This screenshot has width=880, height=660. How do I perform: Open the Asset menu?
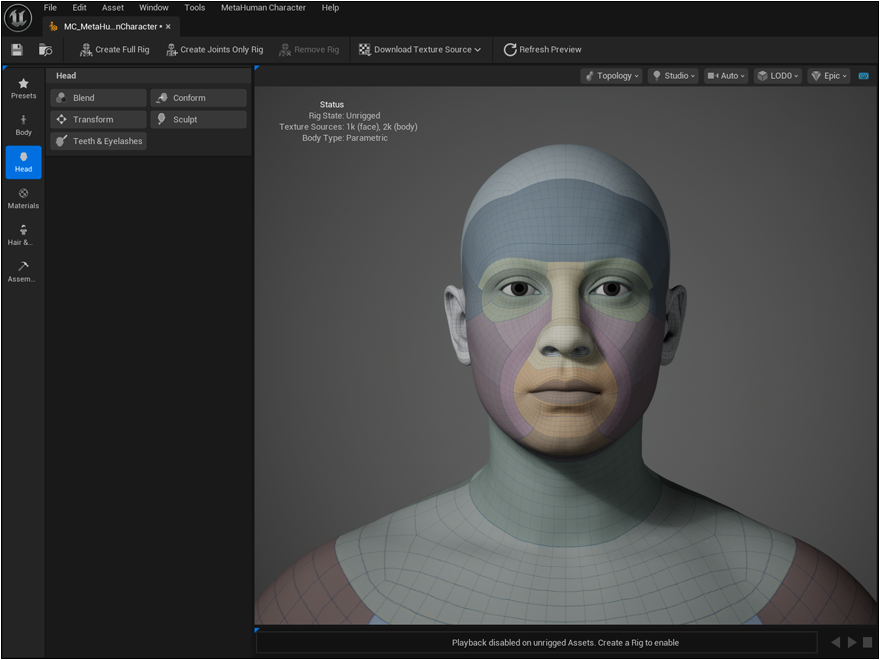pyautogui.click(x=113, y=8)
